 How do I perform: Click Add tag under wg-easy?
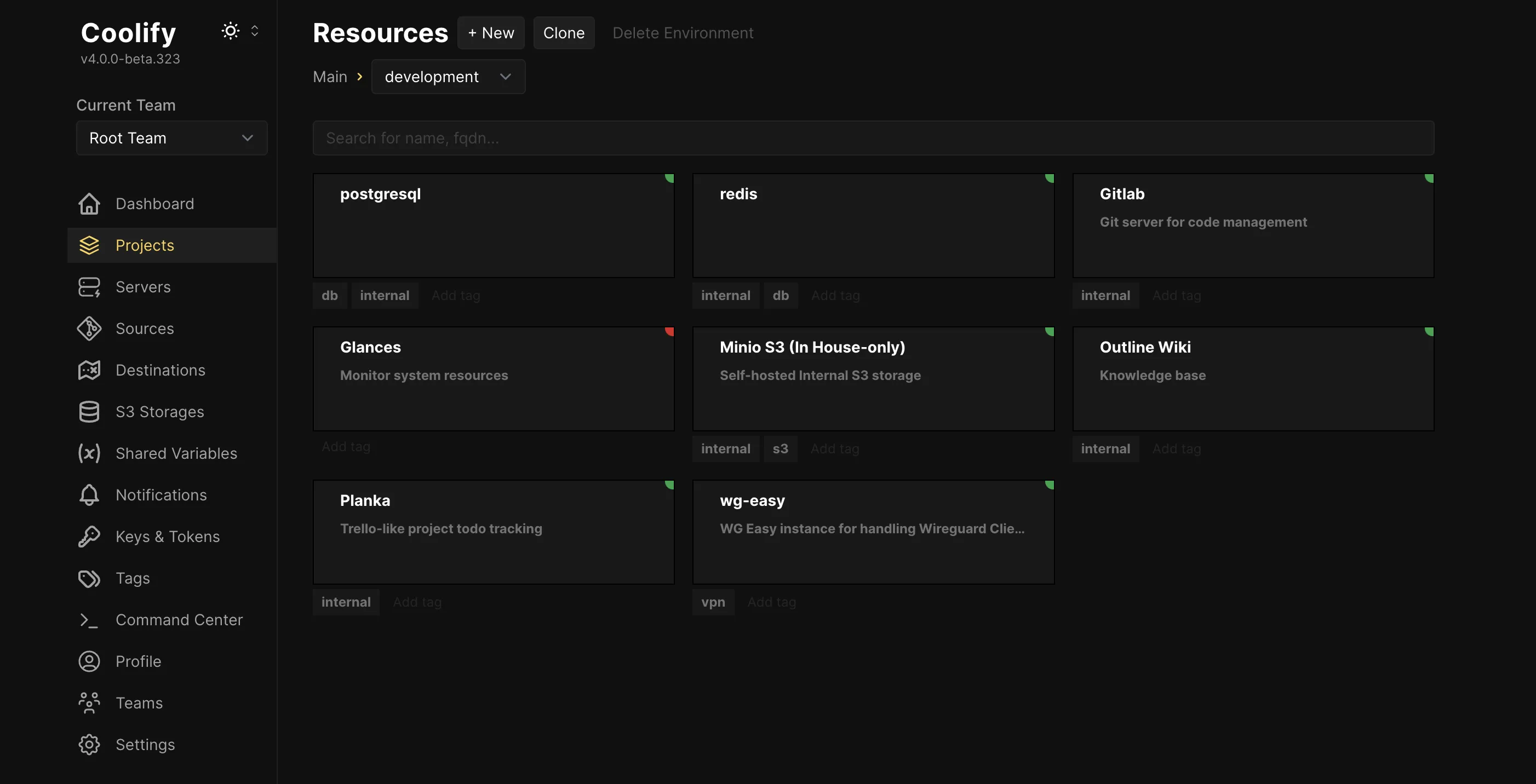point(772,602)
